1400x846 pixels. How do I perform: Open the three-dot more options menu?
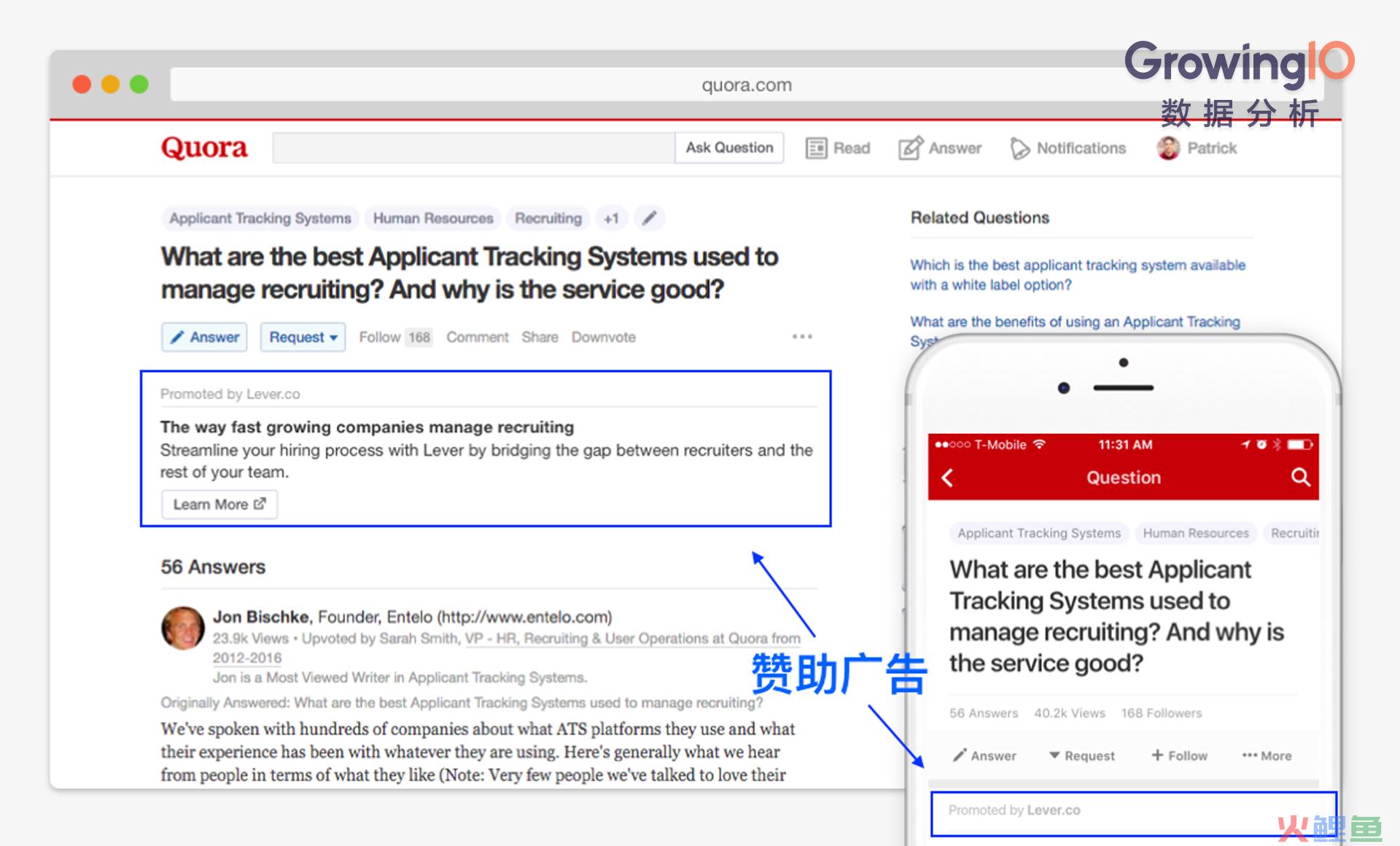[802, 336]
